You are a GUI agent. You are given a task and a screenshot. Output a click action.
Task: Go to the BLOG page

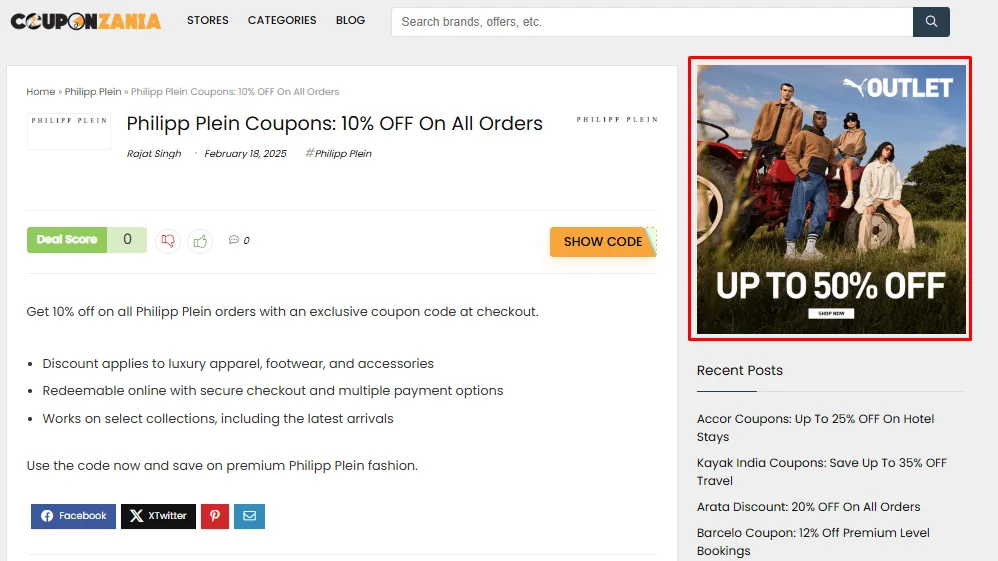[x=351, y=20]
